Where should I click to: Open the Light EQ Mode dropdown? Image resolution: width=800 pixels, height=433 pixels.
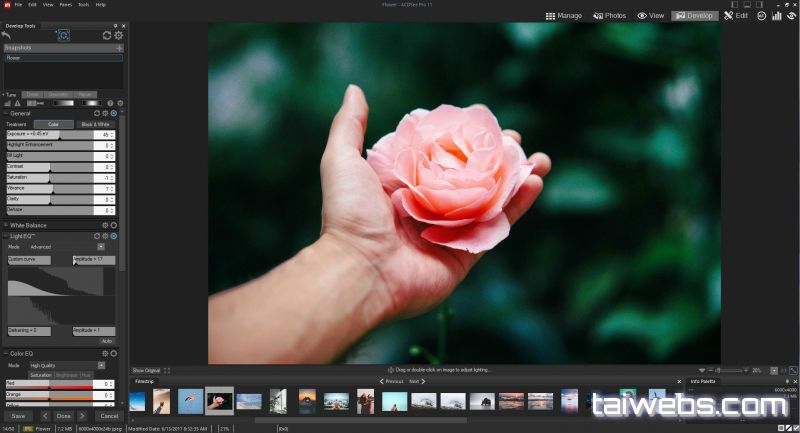[x=101, y=246]
